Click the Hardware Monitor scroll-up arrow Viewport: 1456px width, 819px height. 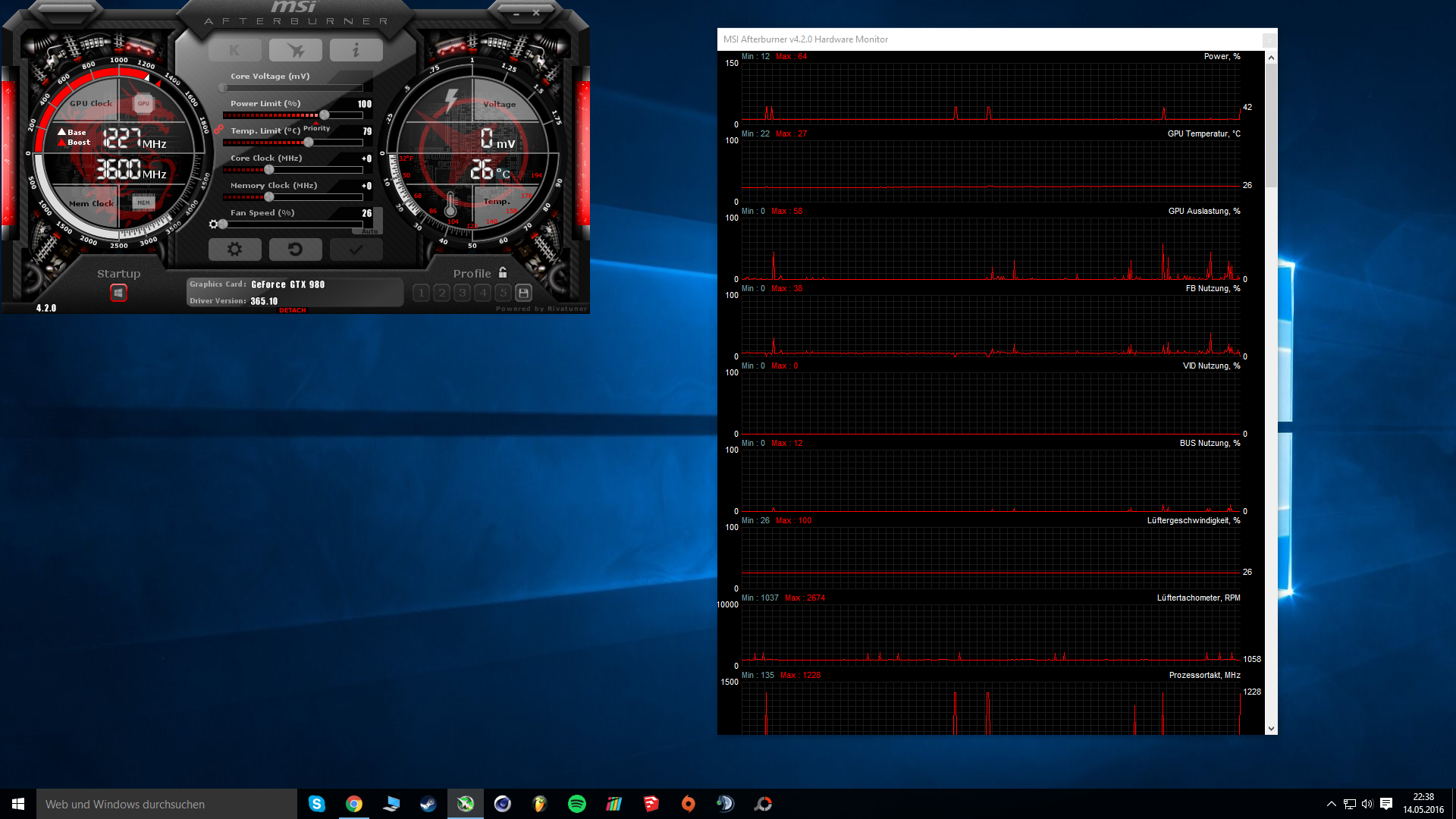point(1271,58)
